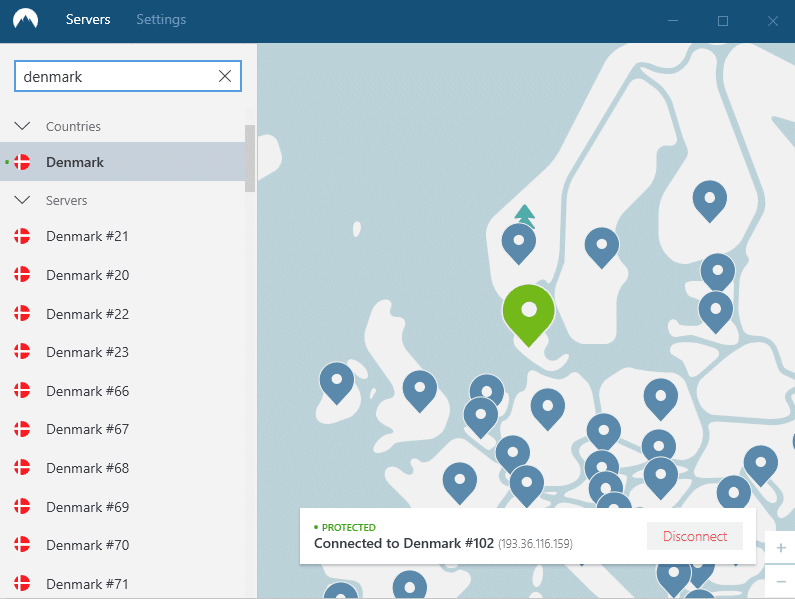The height and width of the screenshot is (599, 795).
Task: Connect to Denmark #22 server
Action: pos(123,313)
